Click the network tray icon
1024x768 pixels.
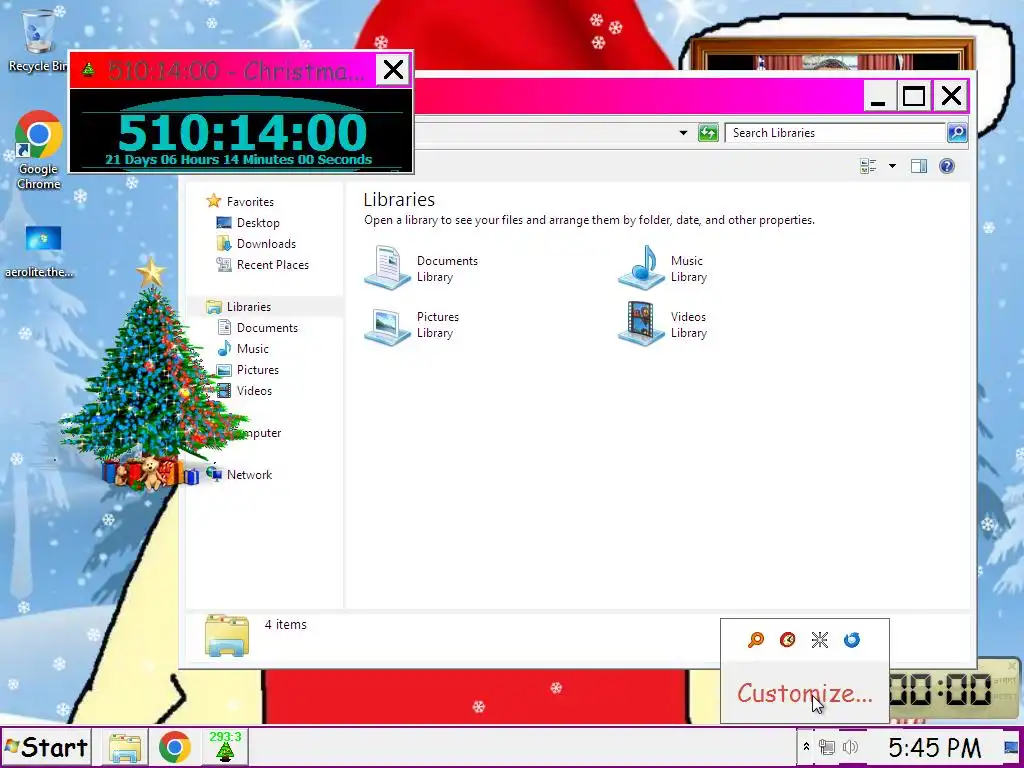[x=827, y=747]
